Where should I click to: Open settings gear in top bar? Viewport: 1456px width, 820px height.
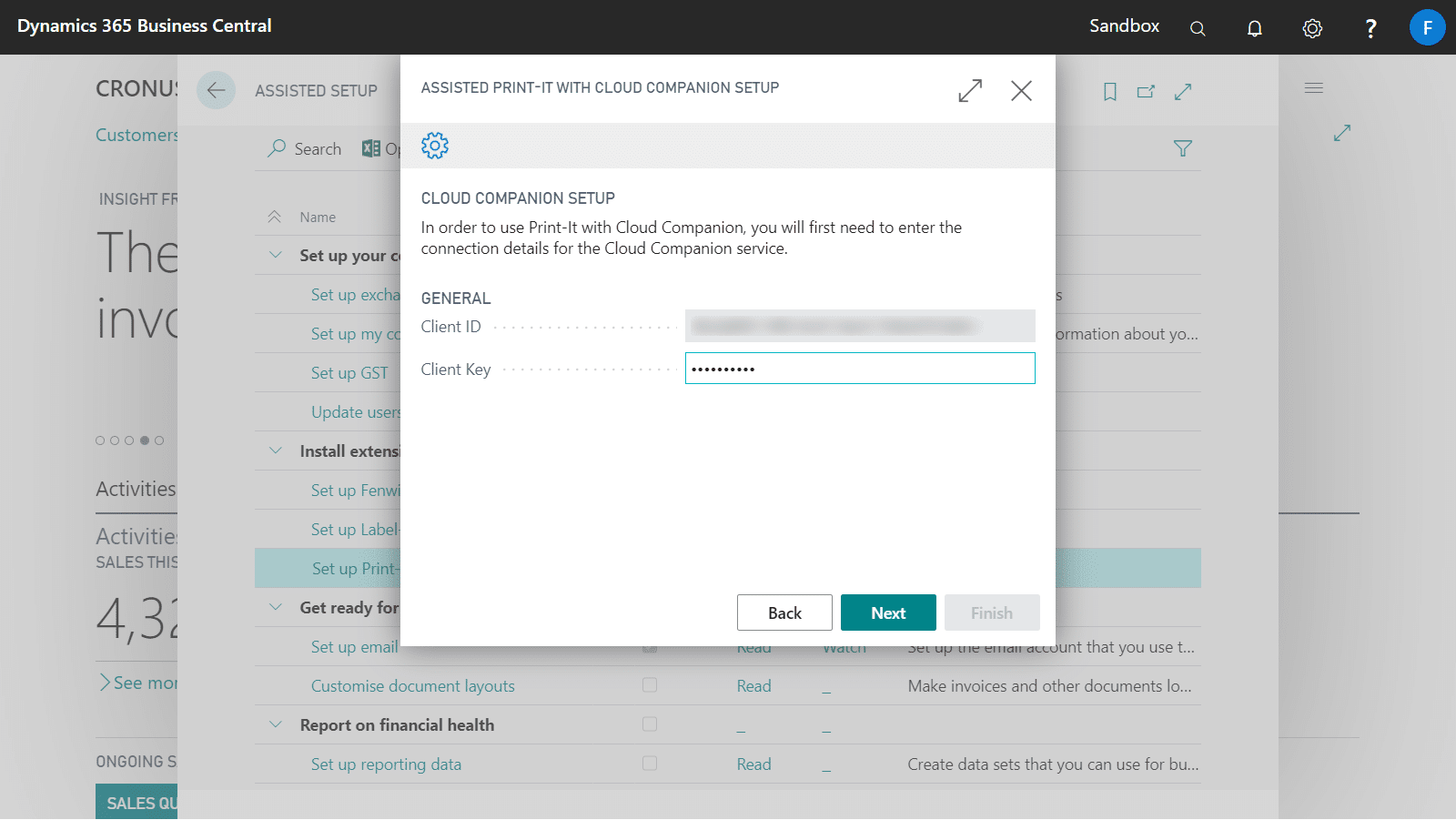coord(1312,28)
